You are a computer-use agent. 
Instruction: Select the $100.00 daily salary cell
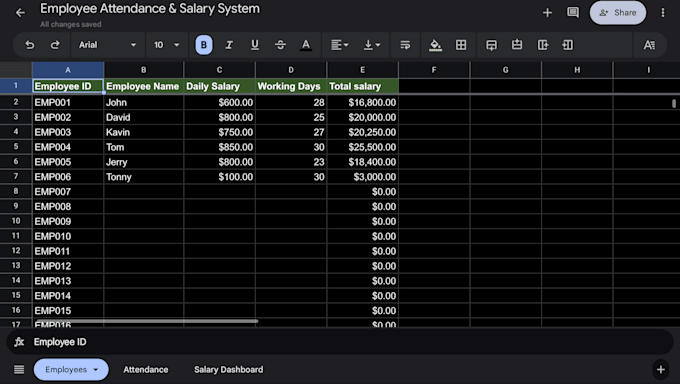pos(219,177)
